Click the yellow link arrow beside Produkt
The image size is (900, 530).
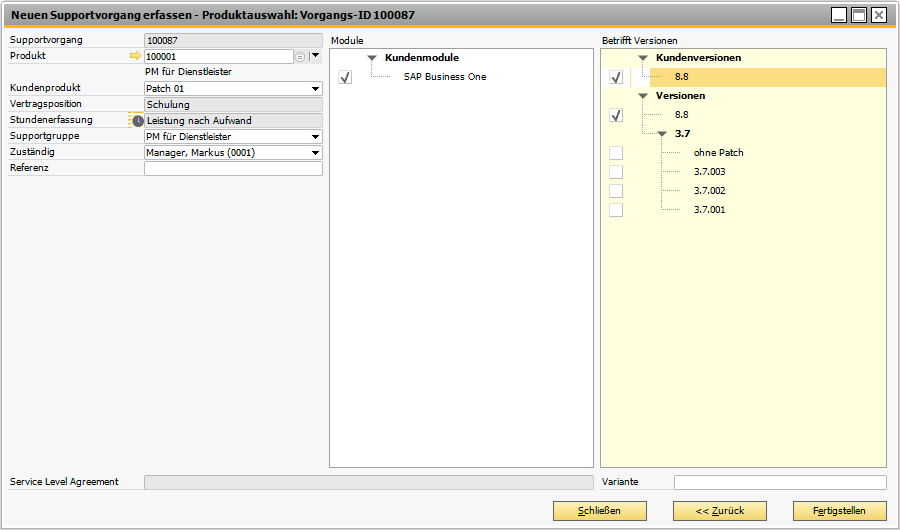(137, 57)
